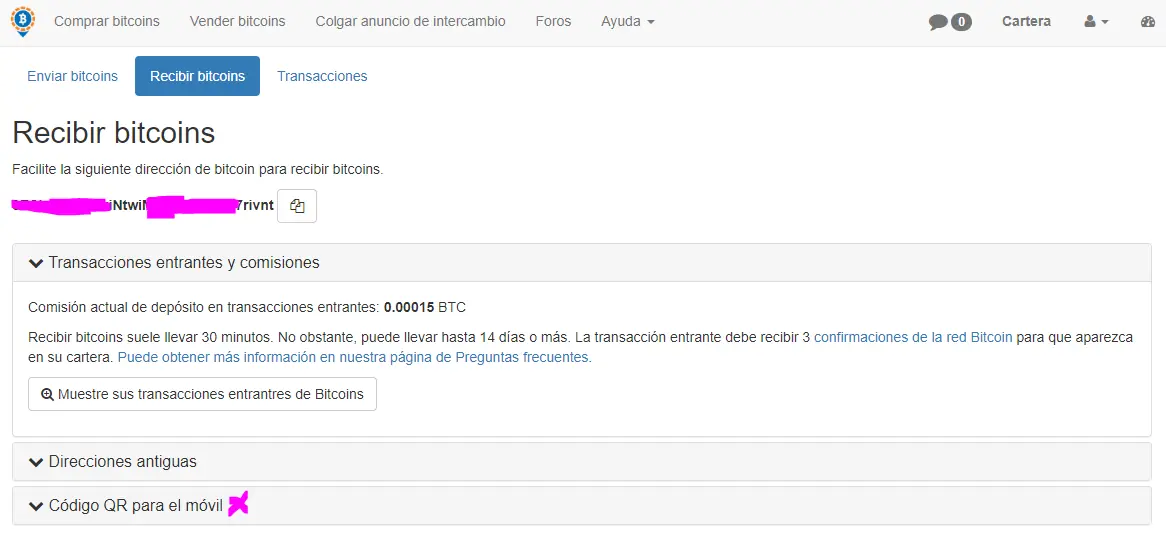Open the dashboard gauge icon

click(1147, 22)
